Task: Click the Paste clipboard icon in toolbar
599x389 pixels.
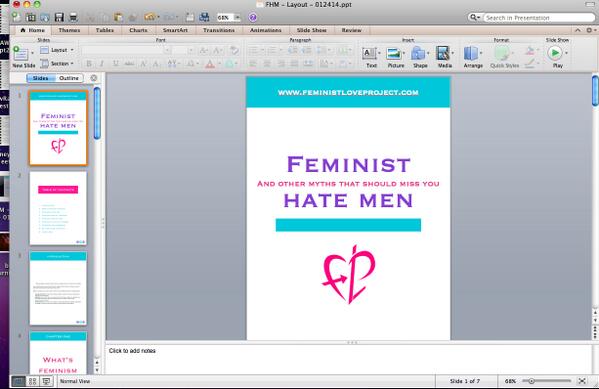Action: (x=118, y=17)
